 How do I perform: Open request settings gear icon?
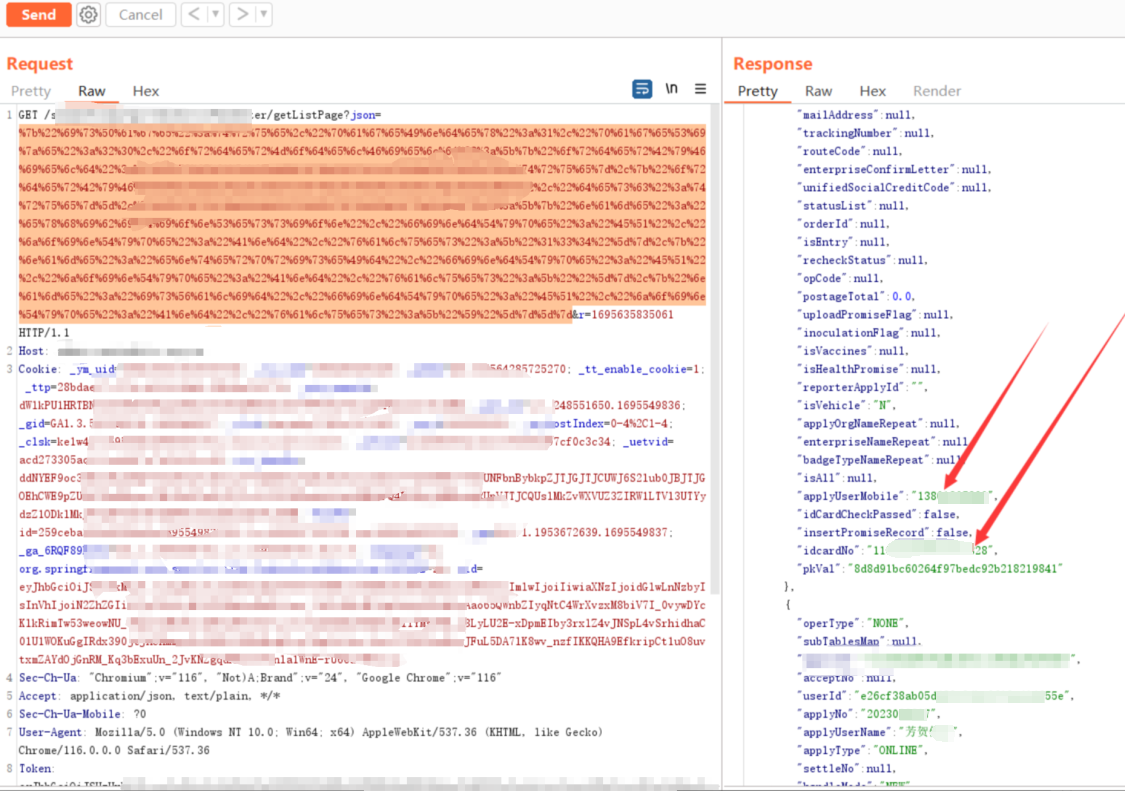(88, 14)
